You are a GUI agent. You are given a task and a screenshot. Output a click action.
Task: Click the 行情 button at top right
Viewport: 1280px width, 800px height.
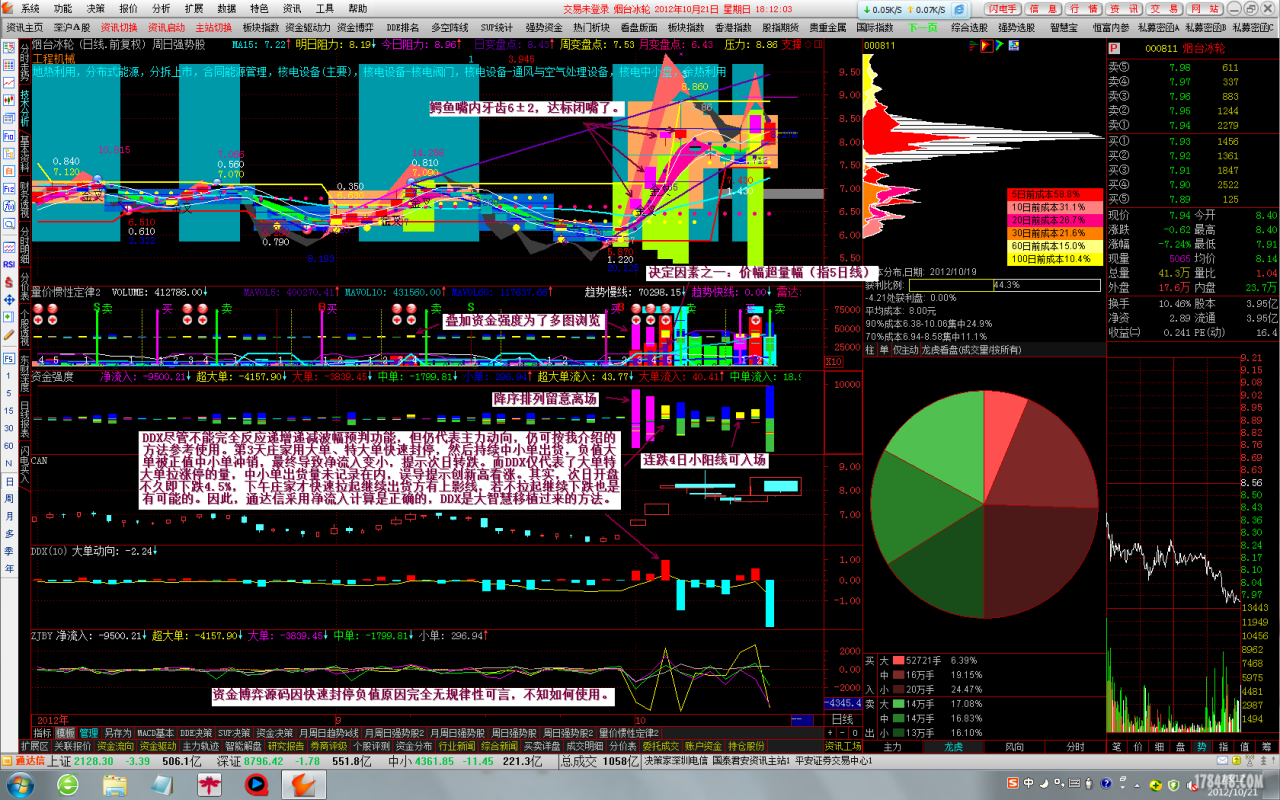pyautogui.click(x=1083, y=8)
